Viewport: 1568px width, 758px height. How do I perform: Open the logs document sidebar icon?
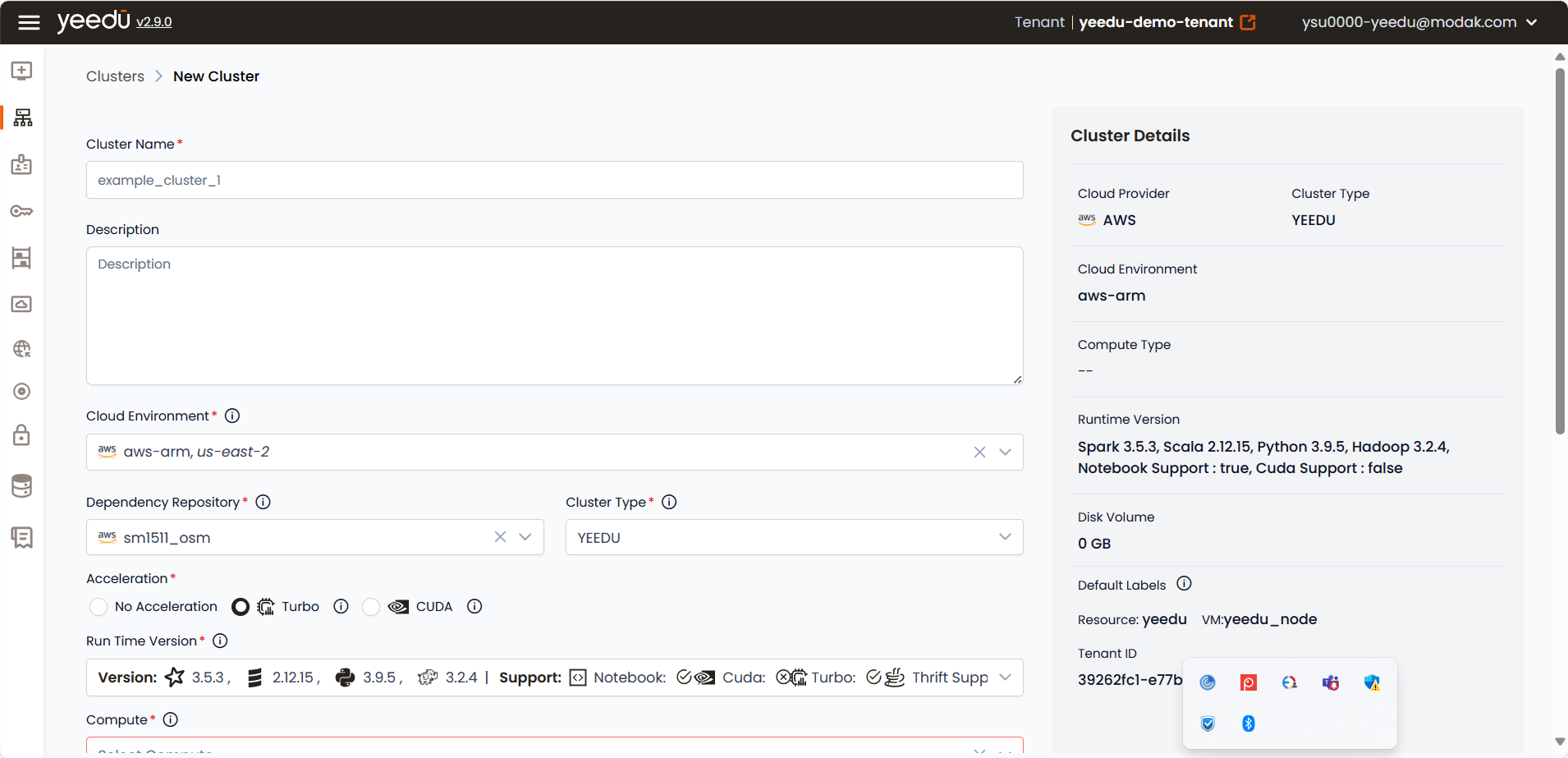22,537
